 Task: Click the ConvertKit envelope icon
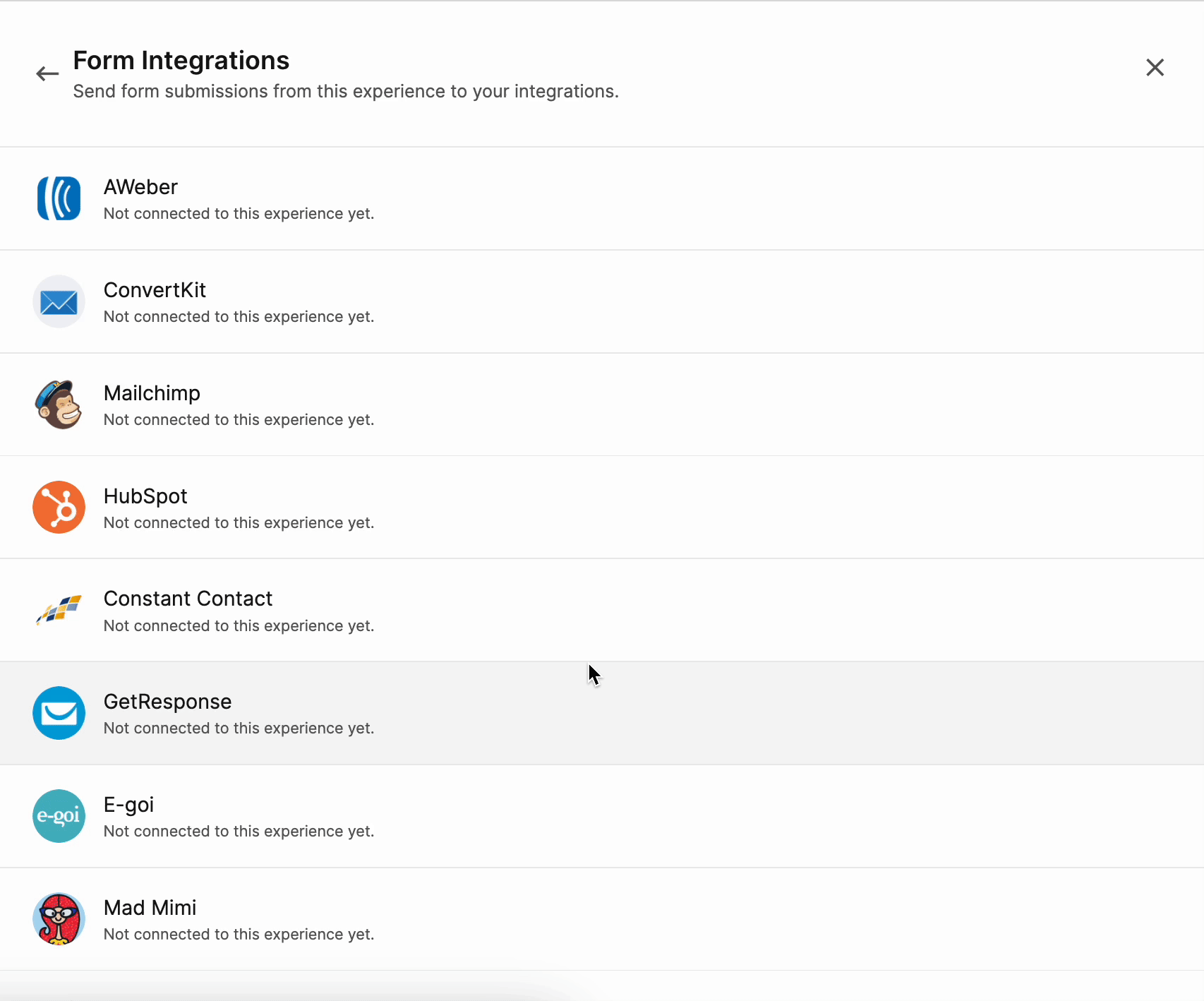59,301
